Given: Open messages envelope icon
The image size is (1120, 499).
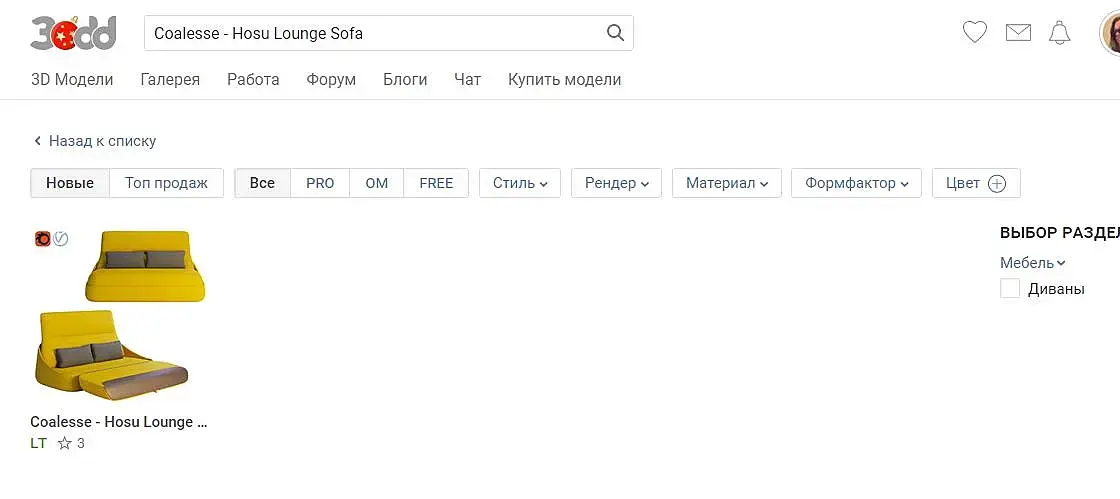Looking at the screenshot, I should [x=1018, y=33].
